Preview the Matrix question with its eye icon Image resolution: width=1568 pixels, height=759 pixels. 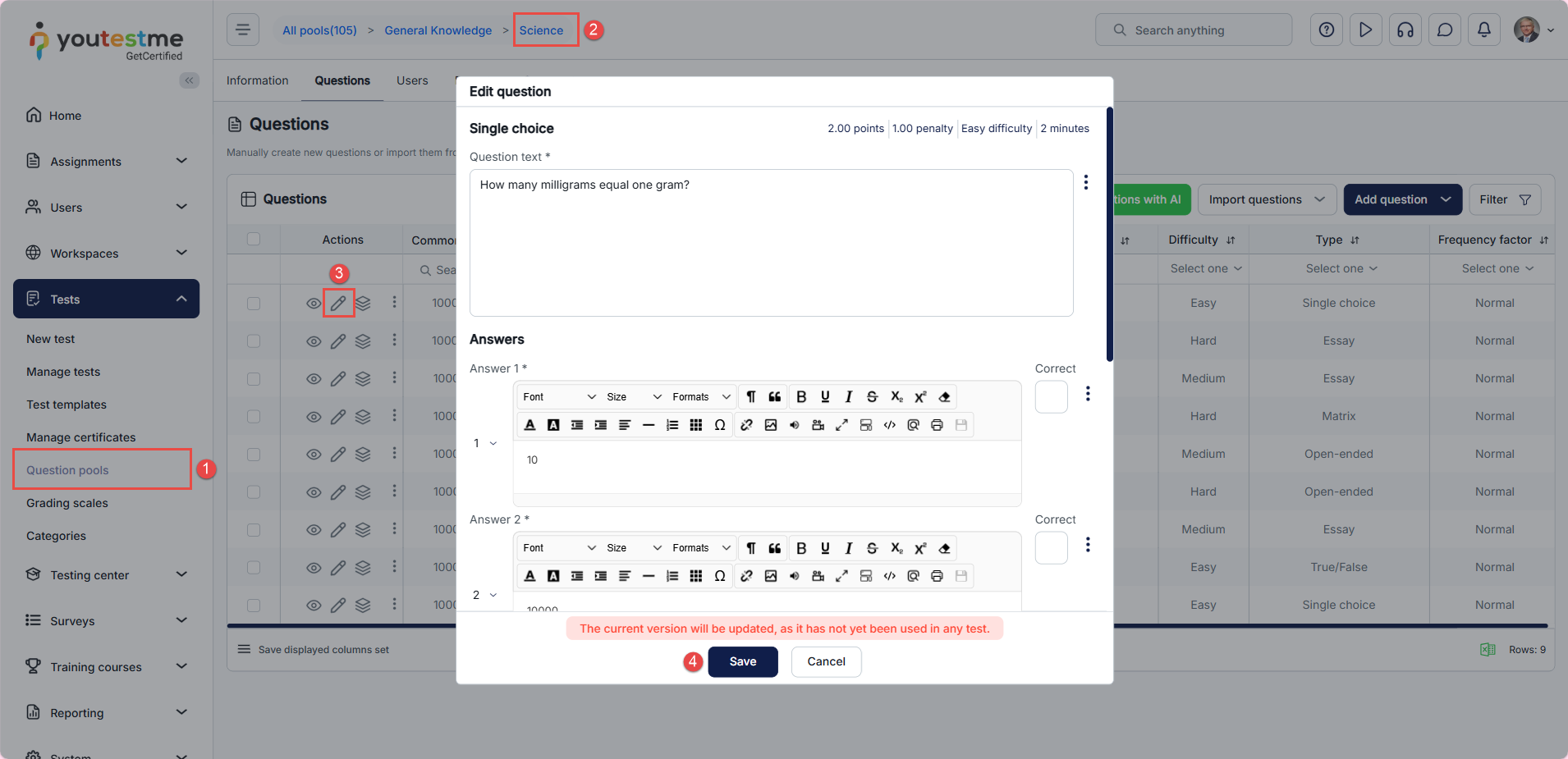[x=314, y=417]
